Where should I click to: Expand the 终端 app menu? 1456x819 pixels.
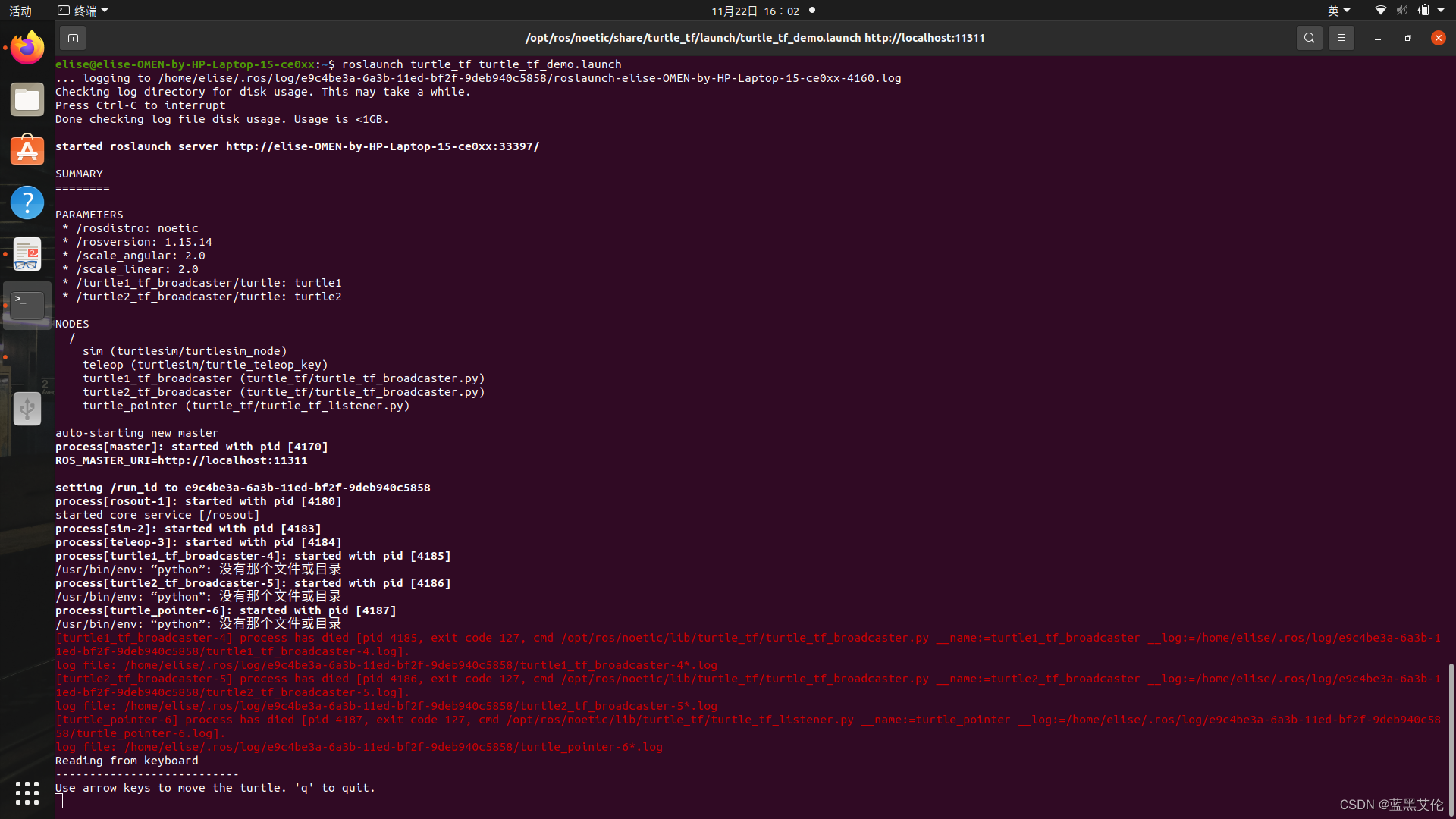click(x=83, y=11)
